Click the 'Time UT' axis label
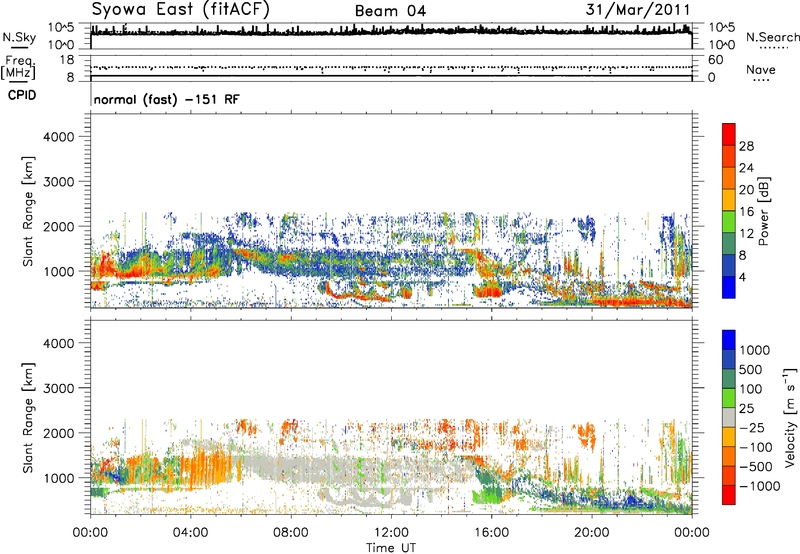The height and width of the screenshot is (554, 800). [391, 548]
